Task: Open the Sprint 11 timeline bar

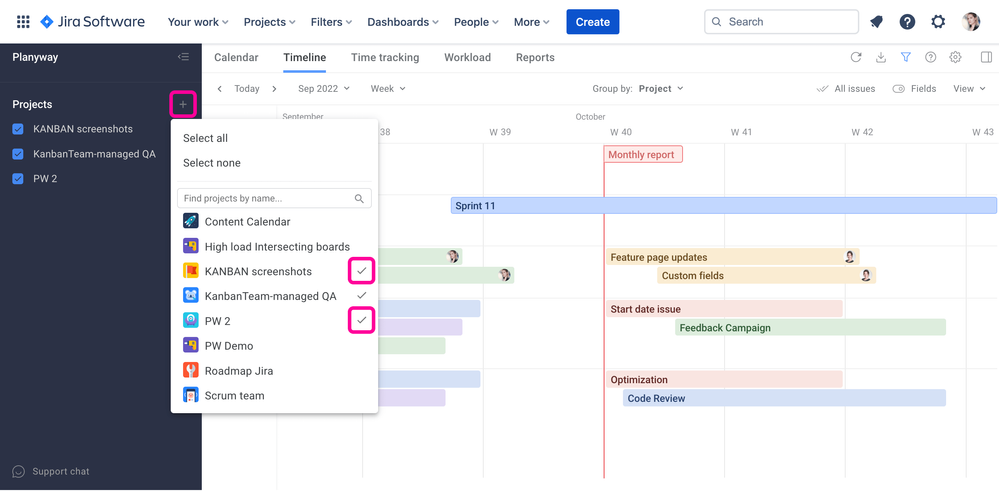Action: point(724,206)
